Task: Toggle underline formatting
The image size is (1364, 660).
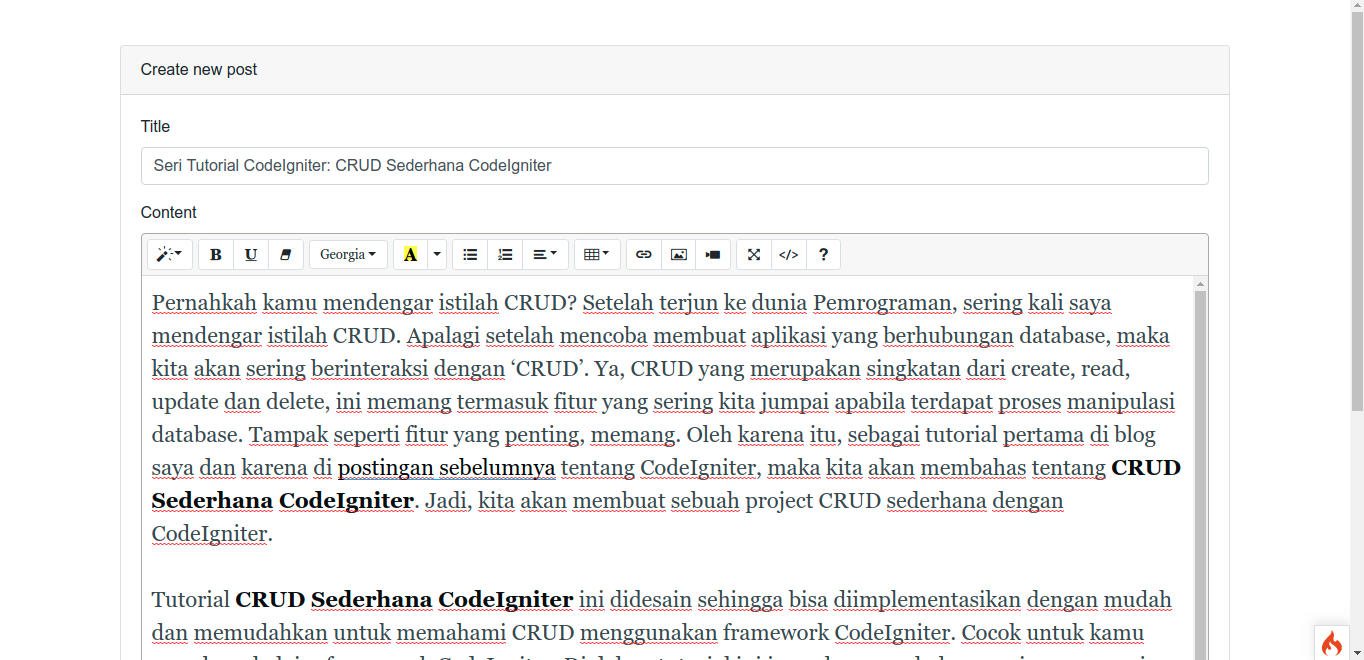Action: point(251,254)
